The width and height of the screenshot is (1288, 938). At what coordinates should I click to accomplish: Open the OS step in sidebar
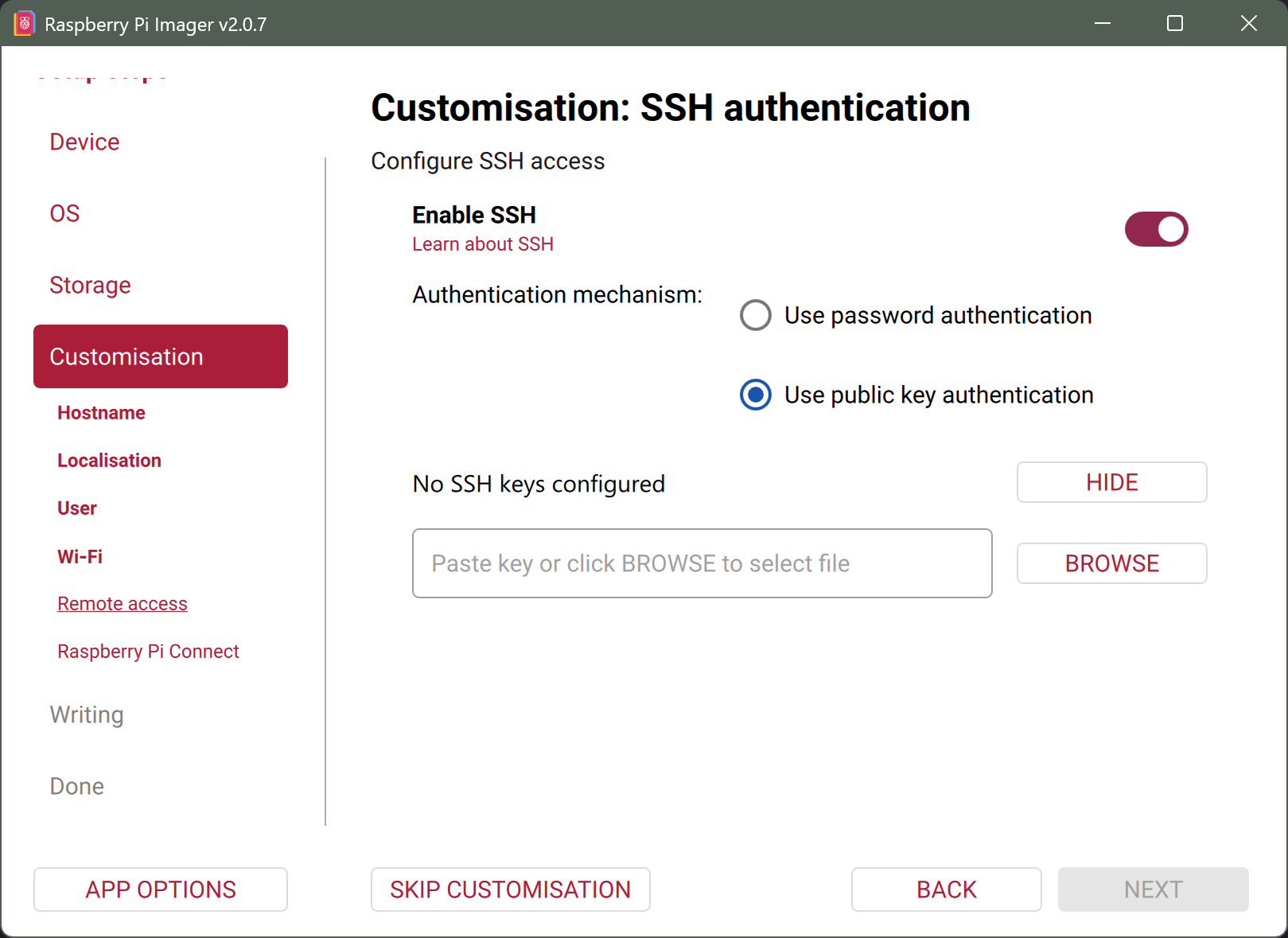64,213
